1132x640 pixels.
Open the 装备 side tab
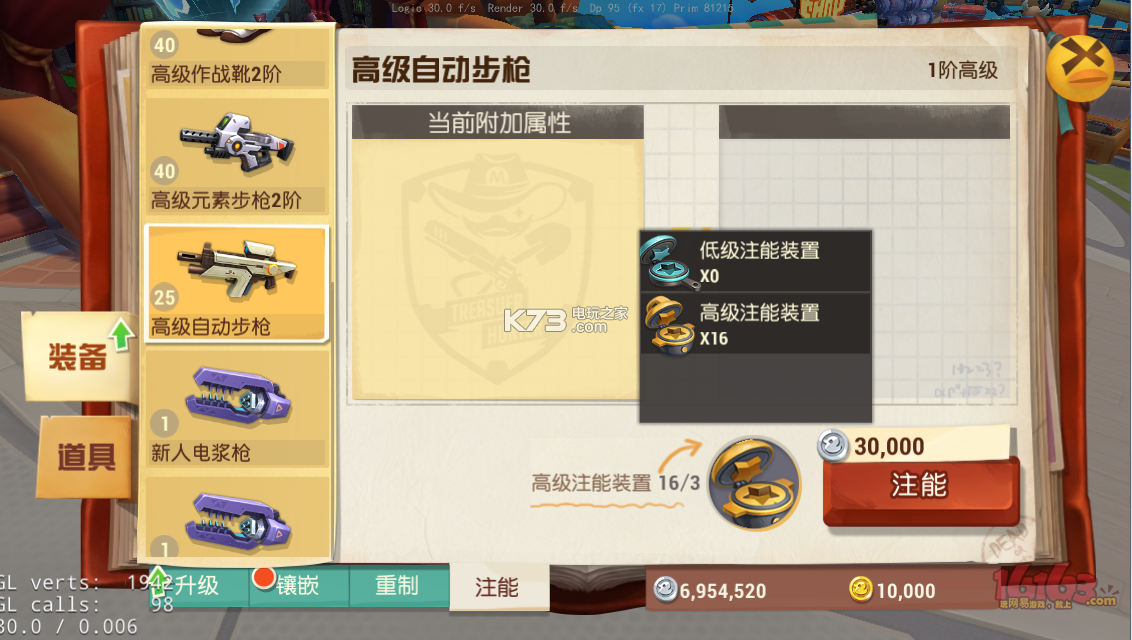pyautogui.click(x=78, y=356)
